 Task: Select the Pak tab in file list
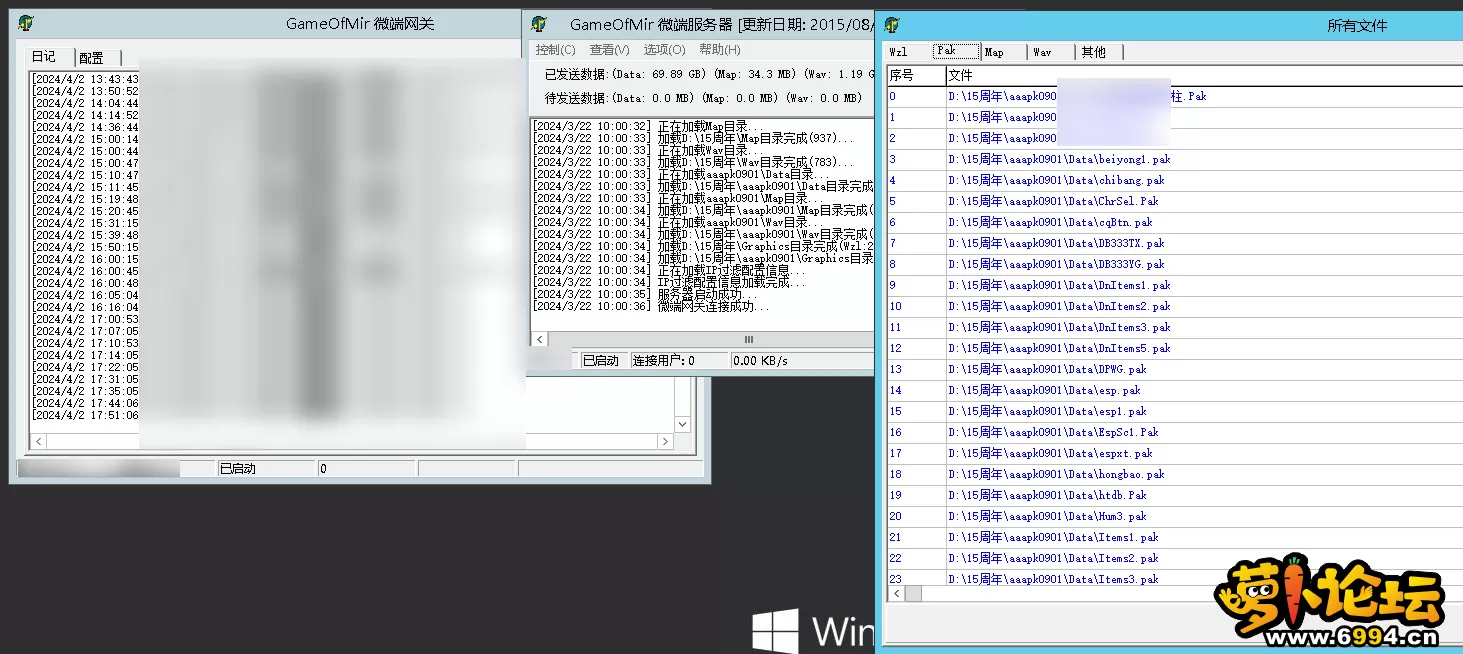tap(955, 51)
